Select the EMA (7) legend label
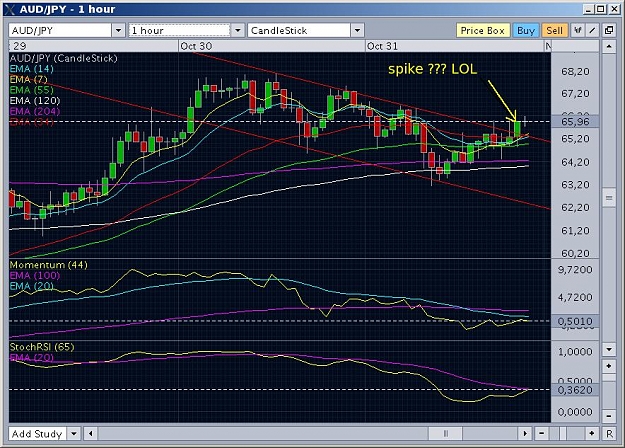Viewport: 625px width, 448px height. click(28, 79)
